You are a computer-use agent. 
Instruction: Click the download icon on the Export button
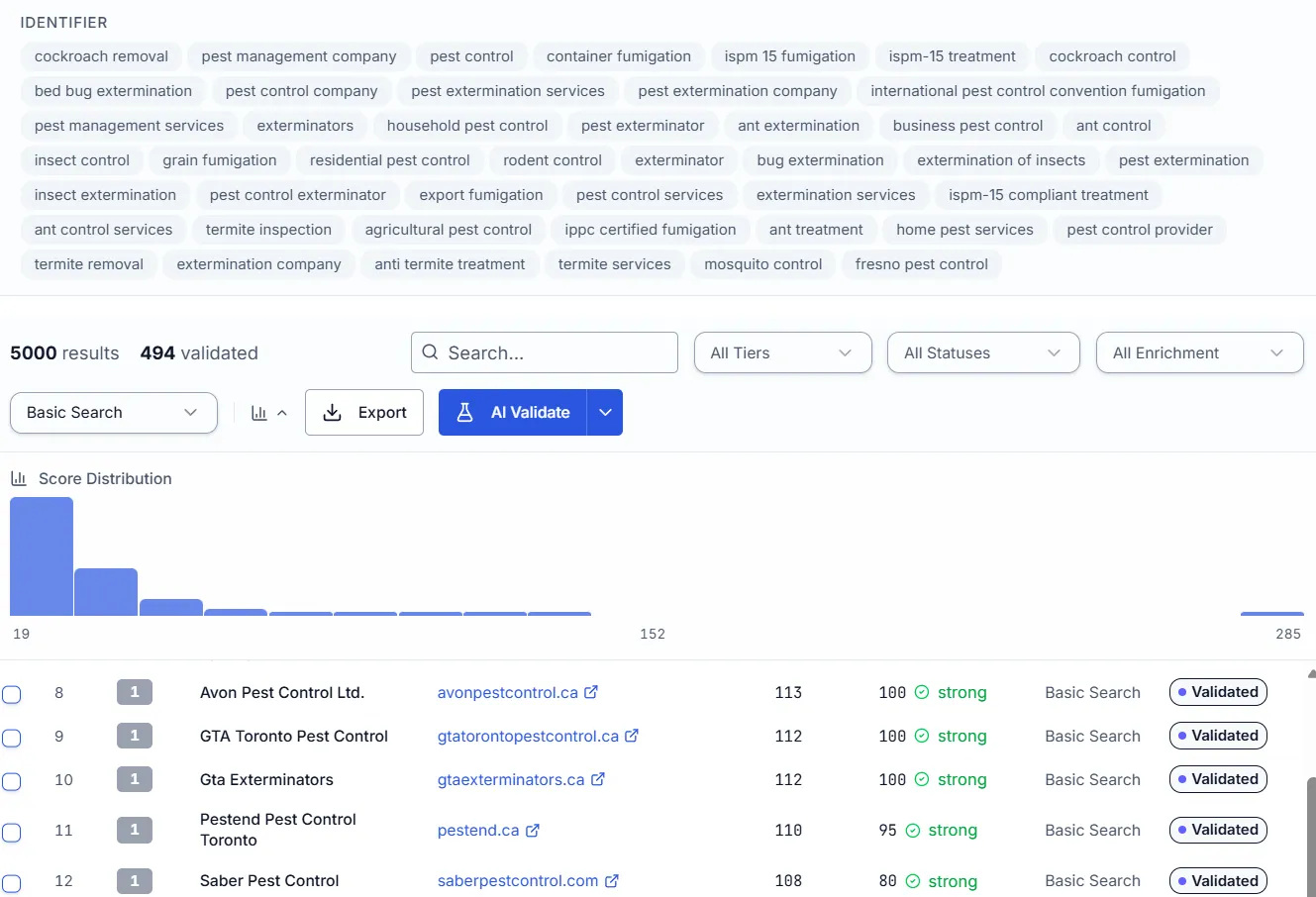(331, 412)
